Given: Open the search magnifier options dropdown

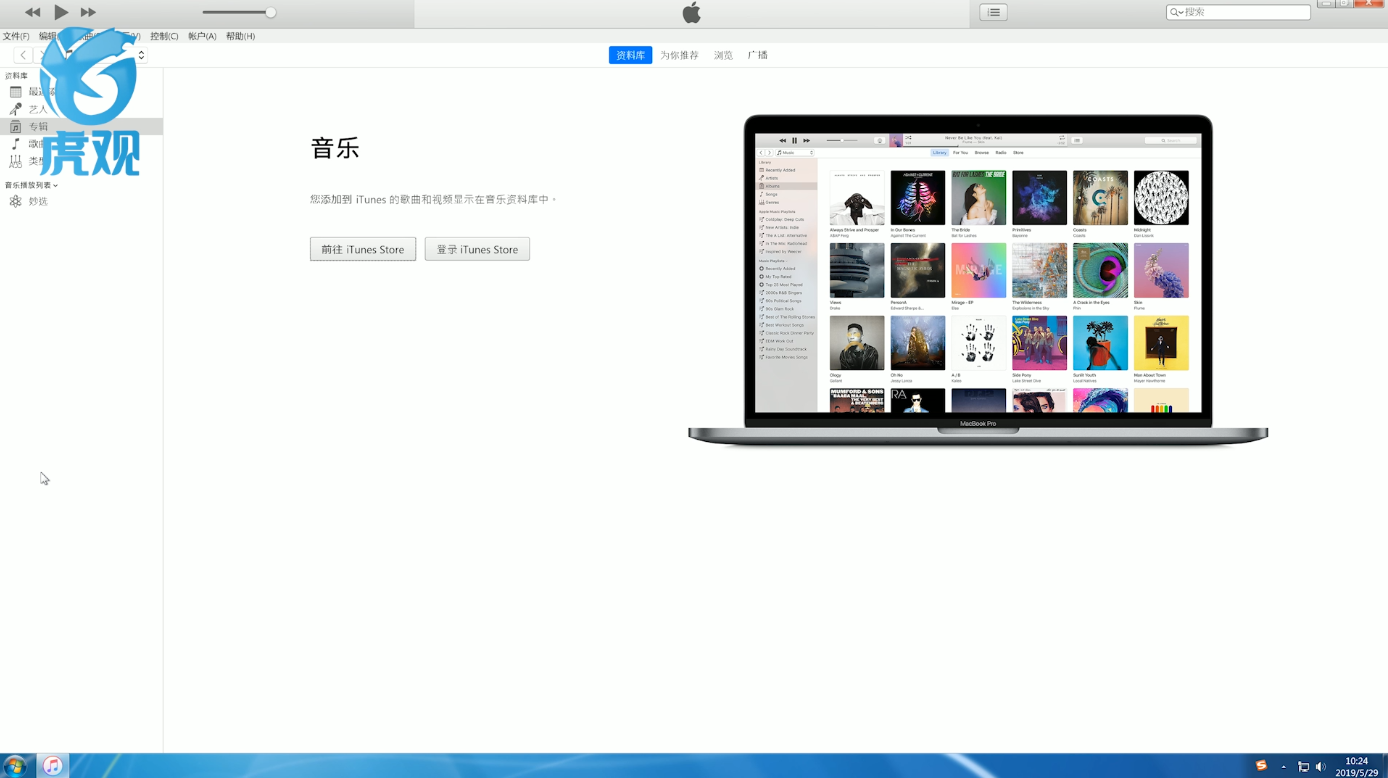Looking at the screenshot, I should pos(1176,12).
